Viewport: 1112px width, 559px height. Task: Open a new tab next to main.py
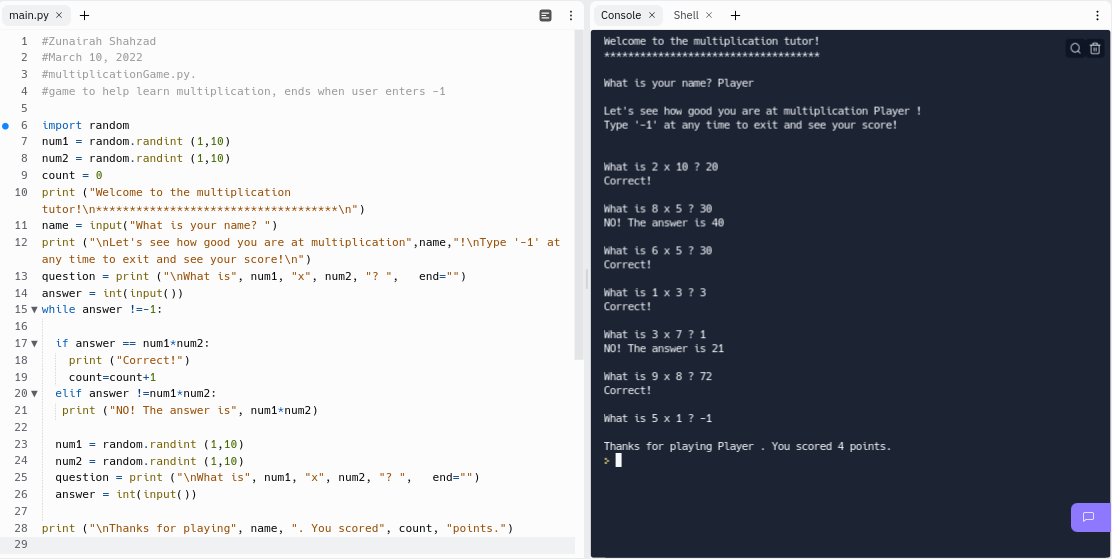(84, 15)
